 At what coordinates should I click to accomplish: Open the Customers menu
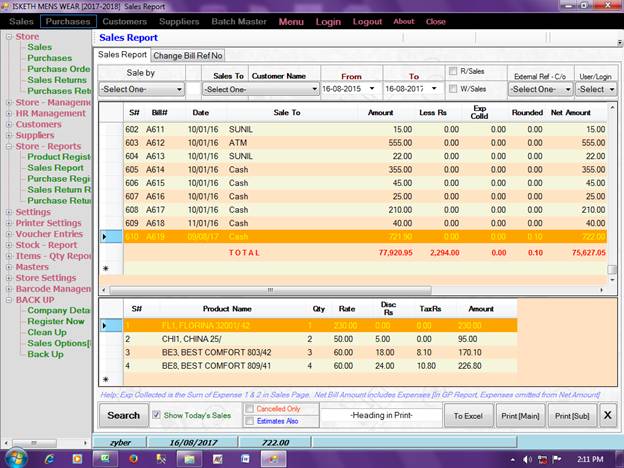(124, 21)
